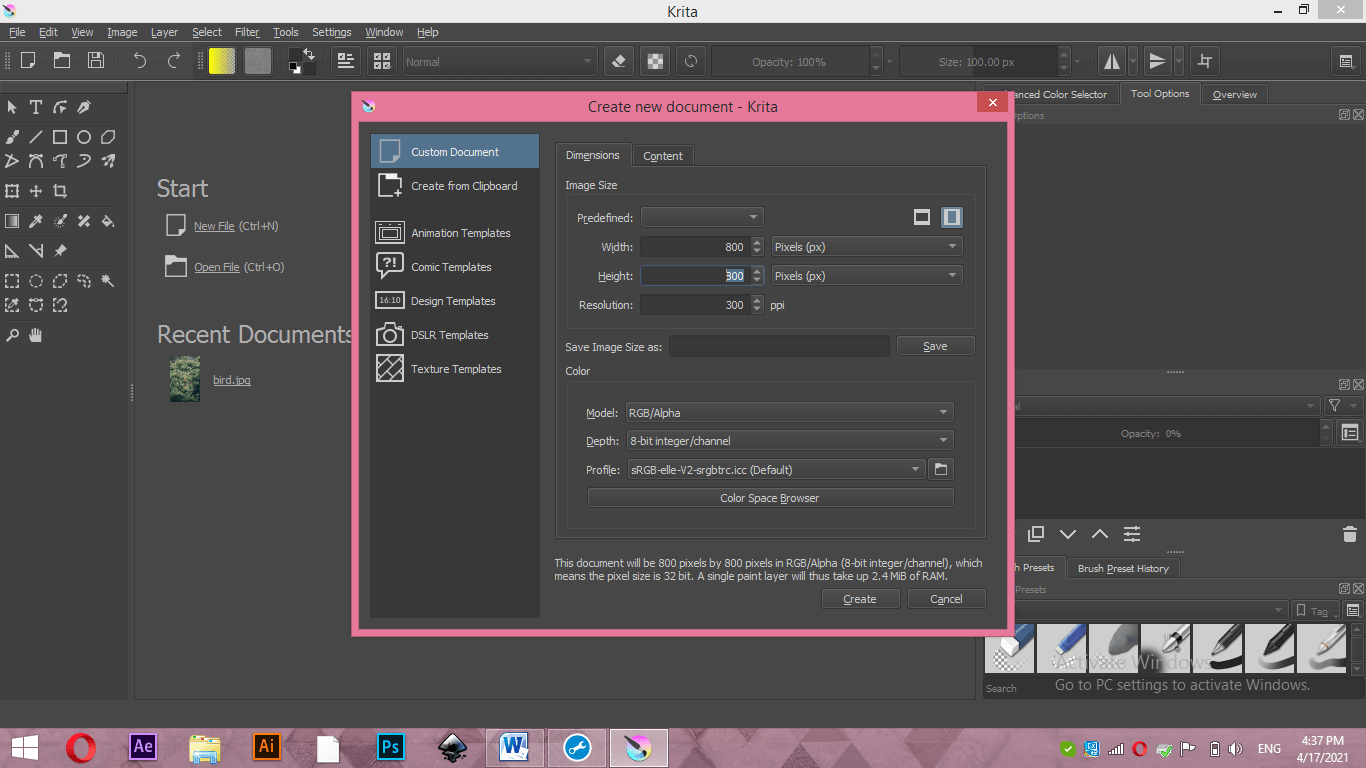Image resolution: width=1366 pixels, height=768 pixels.
Task: Select the Color Picker eyedropper tool
Action: click(x=36, y=221)
